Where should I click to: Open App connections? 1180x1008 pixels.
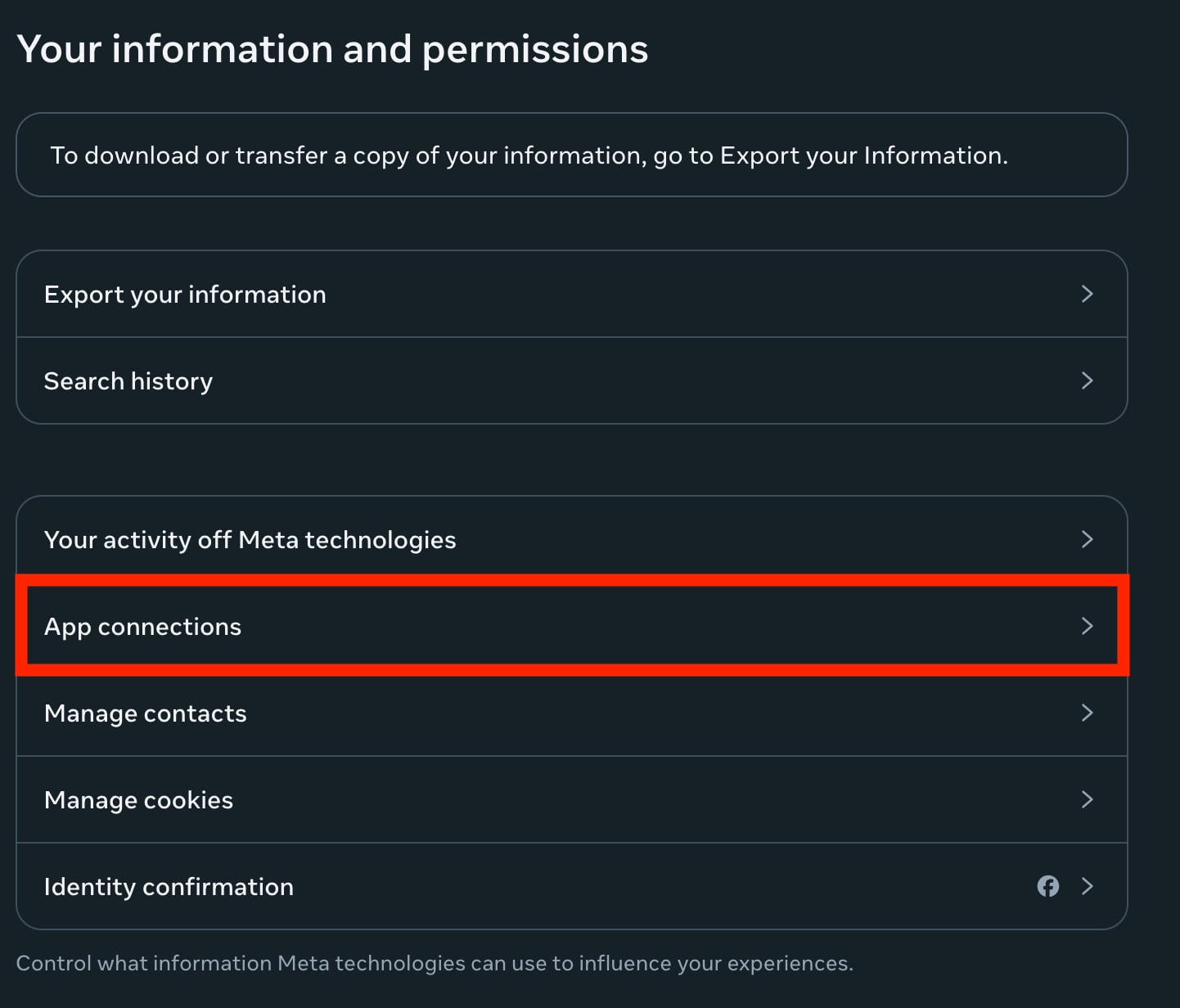coord(572,626)
